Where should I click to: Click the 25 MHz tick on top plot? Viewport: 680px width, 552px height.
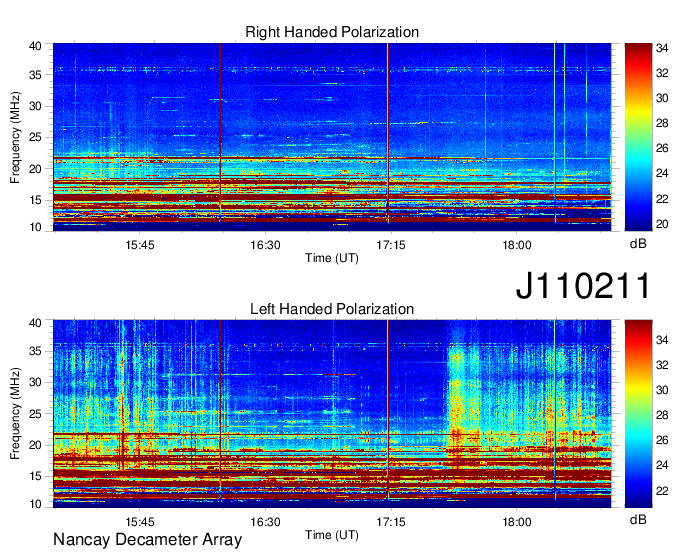point(36,137)
